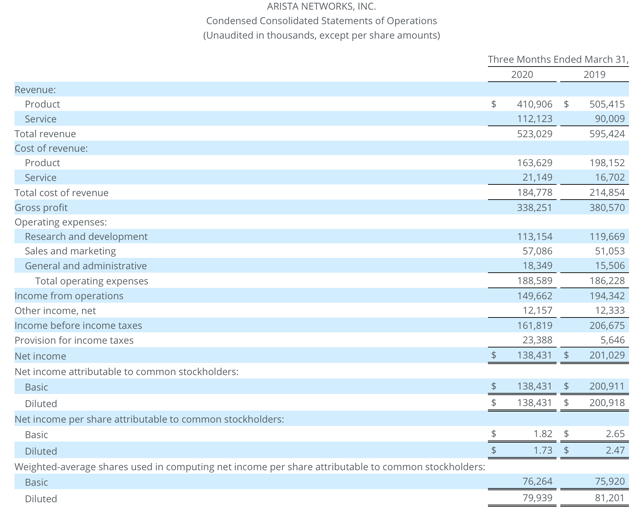This screenshot has width=640, height=515.
Task: Select product cost value 163,629
Action: tap(535, 163)
